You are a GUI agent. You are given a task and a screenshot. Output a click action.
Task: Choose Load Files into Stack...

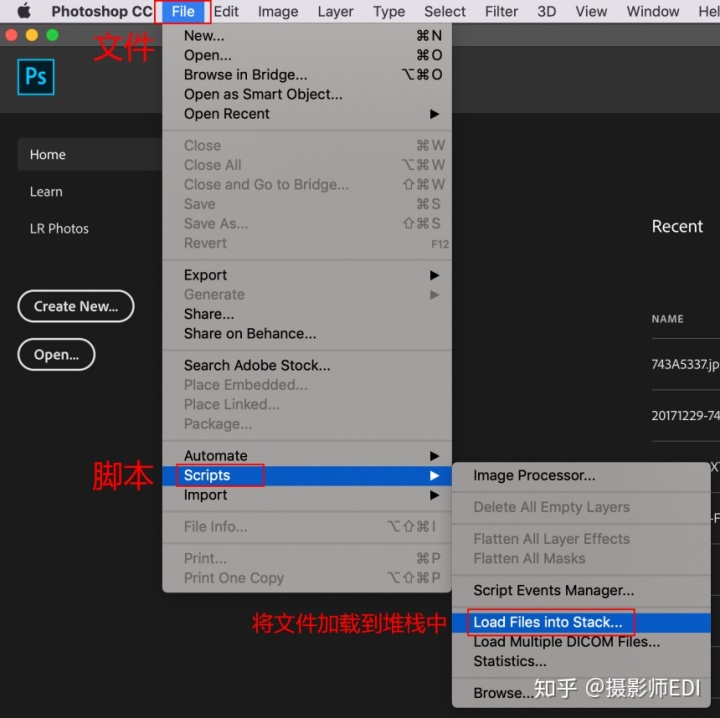[581, 623]
